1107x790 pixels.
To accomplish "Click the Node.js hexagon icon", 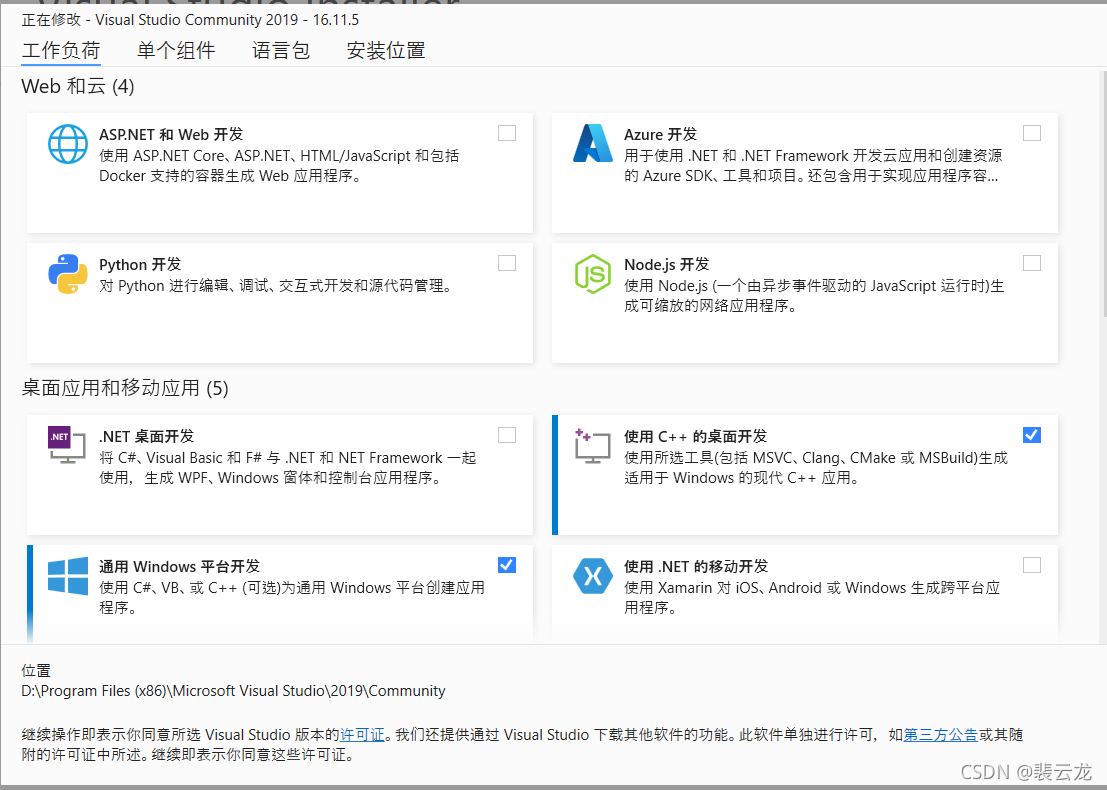I will (x=592, y=274).
